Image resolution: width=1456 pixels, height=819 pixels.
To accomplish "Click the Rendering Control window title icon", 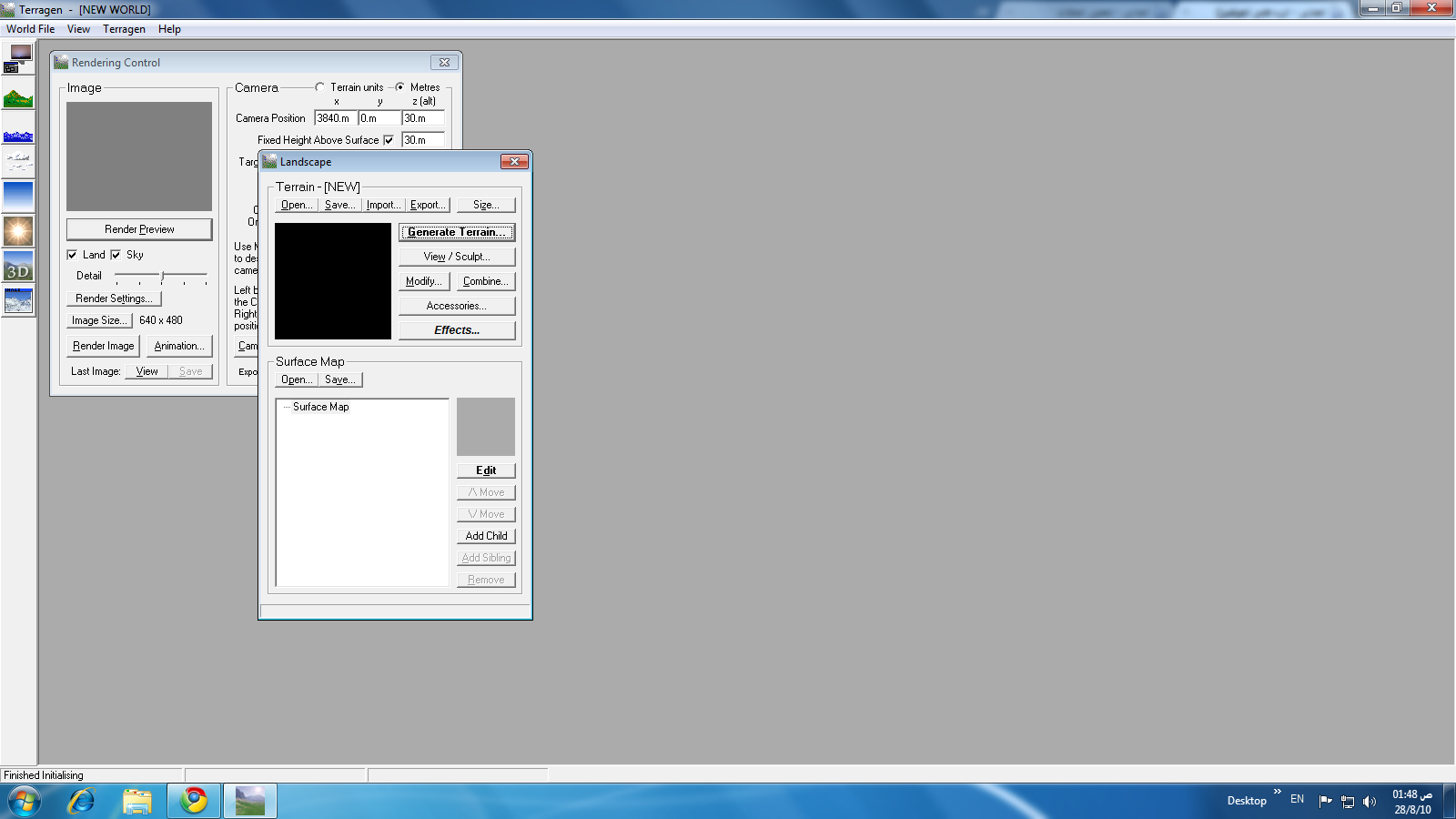I will 61,62.
